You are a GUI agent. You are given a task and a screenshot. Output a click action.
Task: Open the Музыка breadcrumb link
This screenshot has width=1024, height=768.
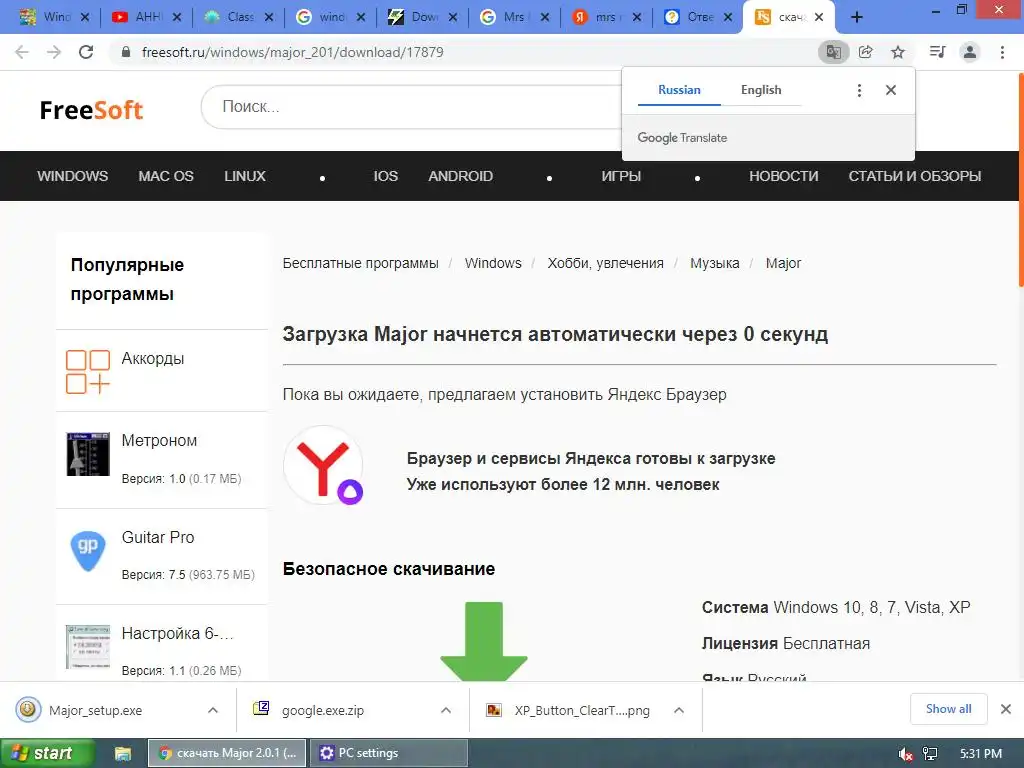(714, 263)
